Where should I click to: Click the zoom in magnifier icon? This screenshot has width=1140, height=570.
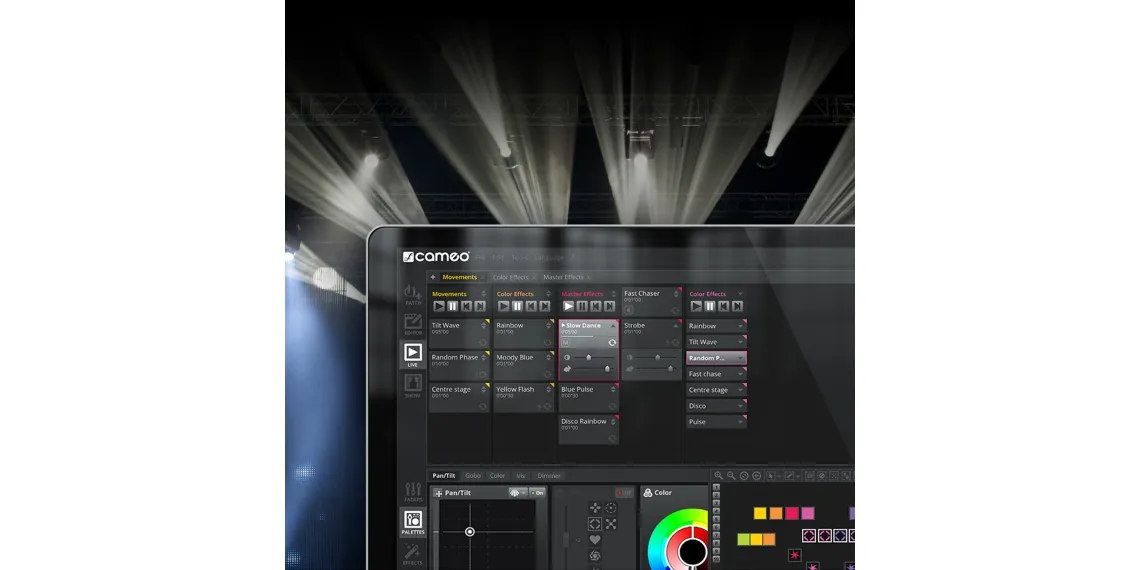coord(718,475)
